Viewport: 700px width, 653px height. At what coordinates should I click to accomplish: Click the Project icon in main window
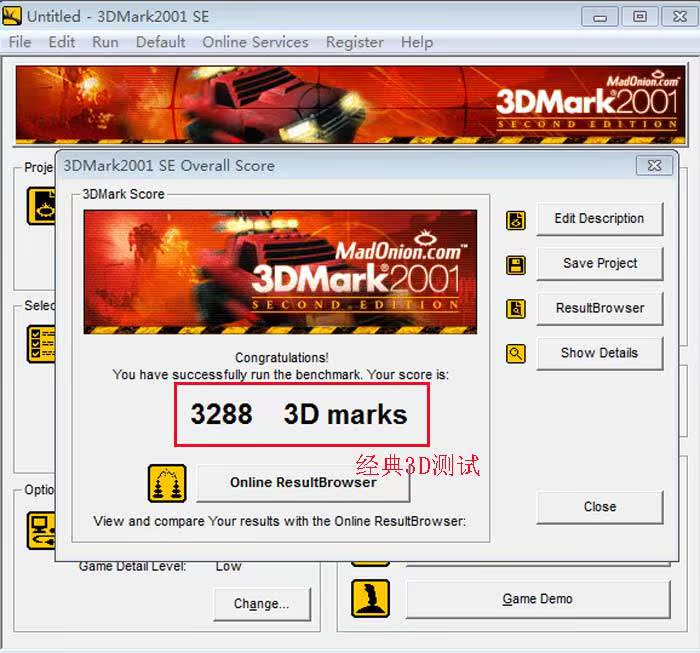pos(42,206)
